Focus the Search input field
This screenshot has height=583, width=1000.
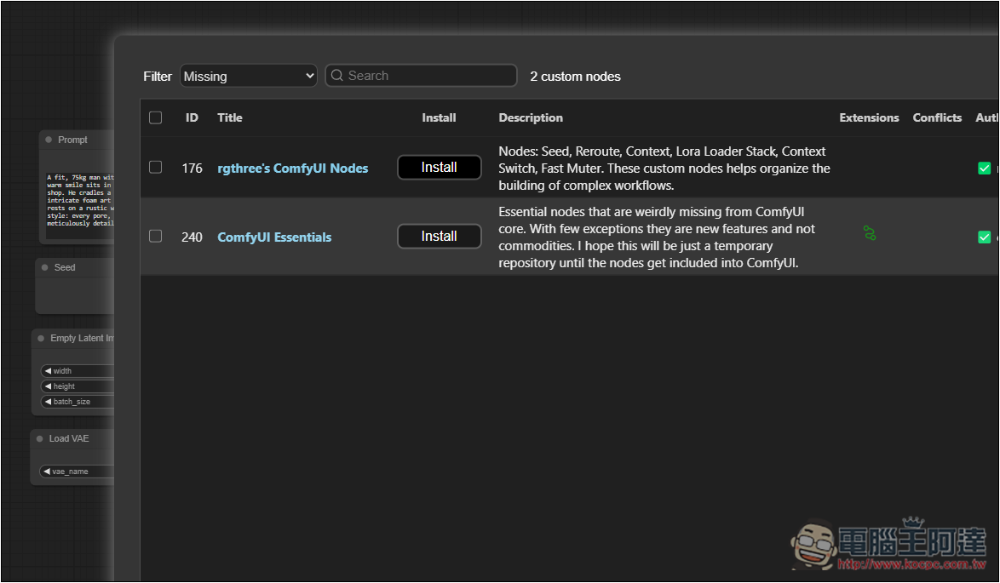coord(421,75)
